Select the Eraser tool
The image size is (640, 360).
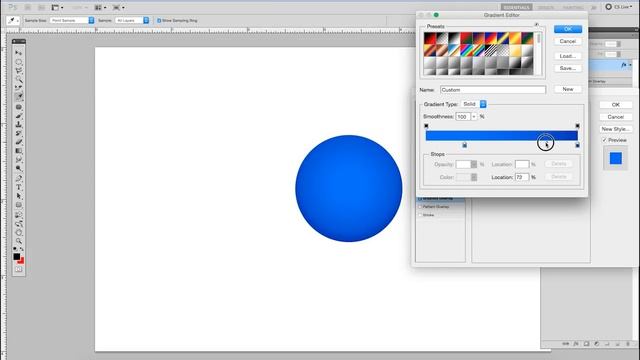click(x=18, y=142)
